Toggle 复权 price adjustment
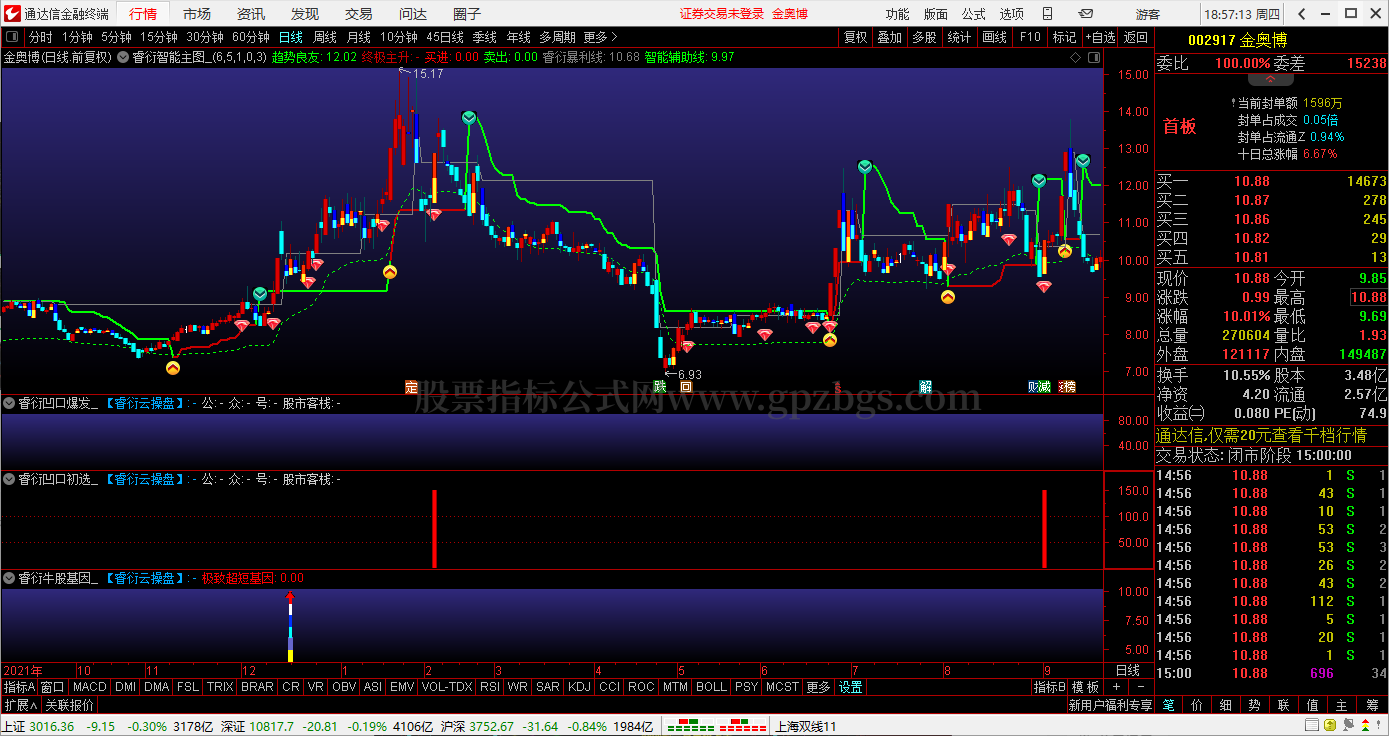Screen dimensions: 1389x736 coord(856,37)
